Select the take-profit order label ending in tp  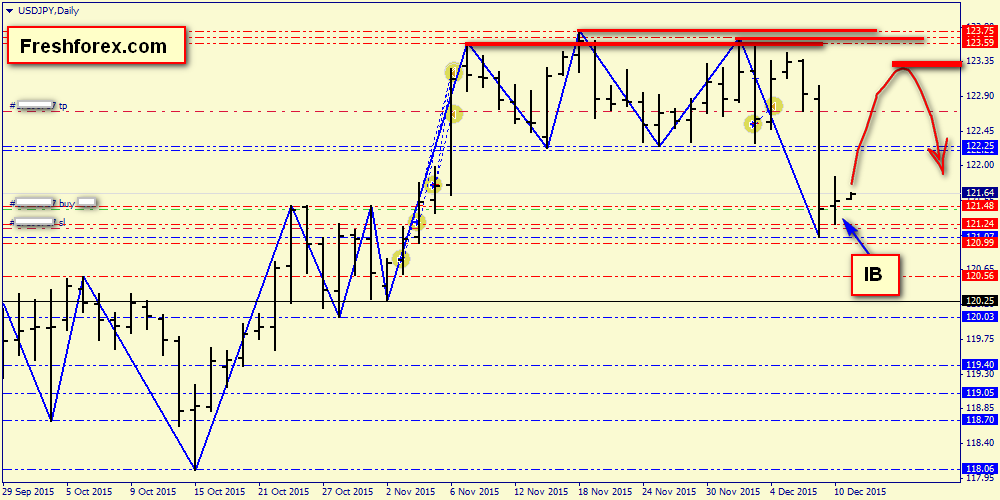tap(38, 106)
